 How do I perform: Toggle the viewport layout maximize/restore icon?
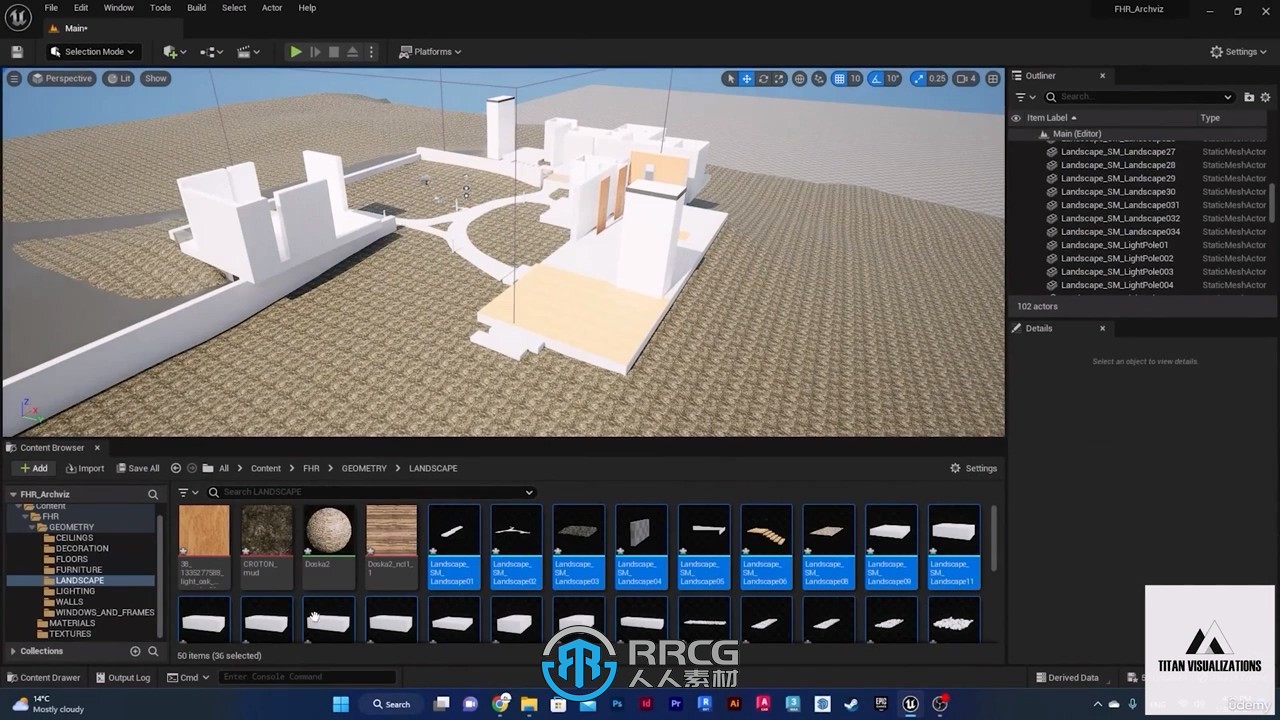point(993,79)
